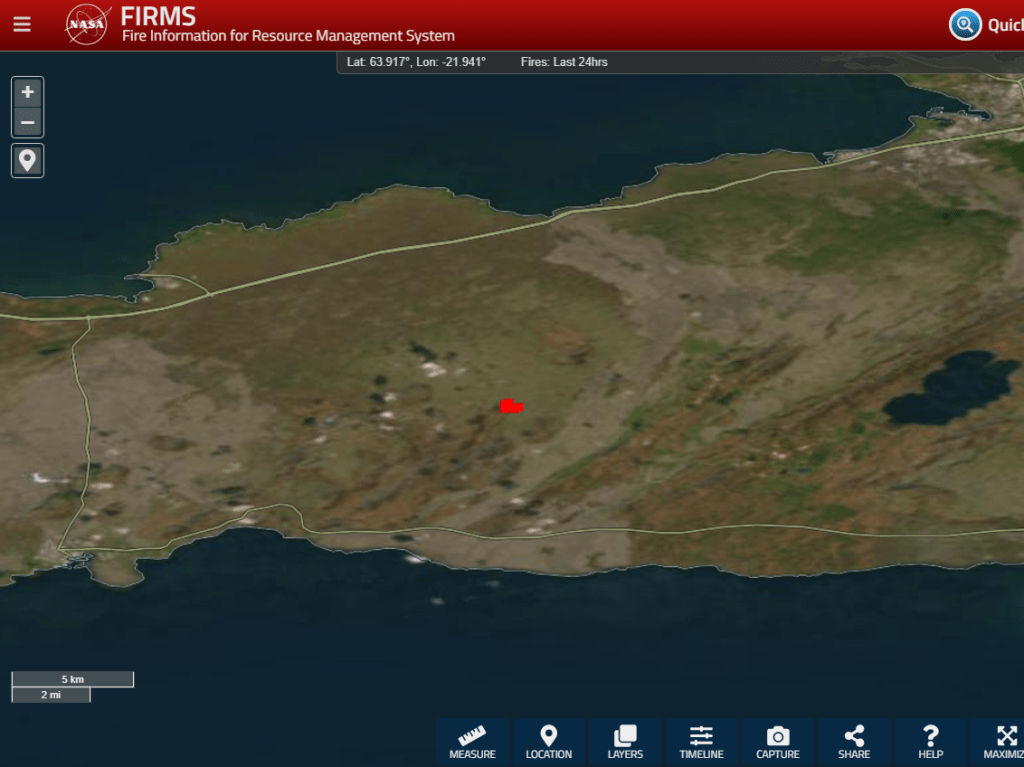The width and height of the screenshot is (1024, 767).
Task: Click the 5 km scale bar
Action: (72, 680)
